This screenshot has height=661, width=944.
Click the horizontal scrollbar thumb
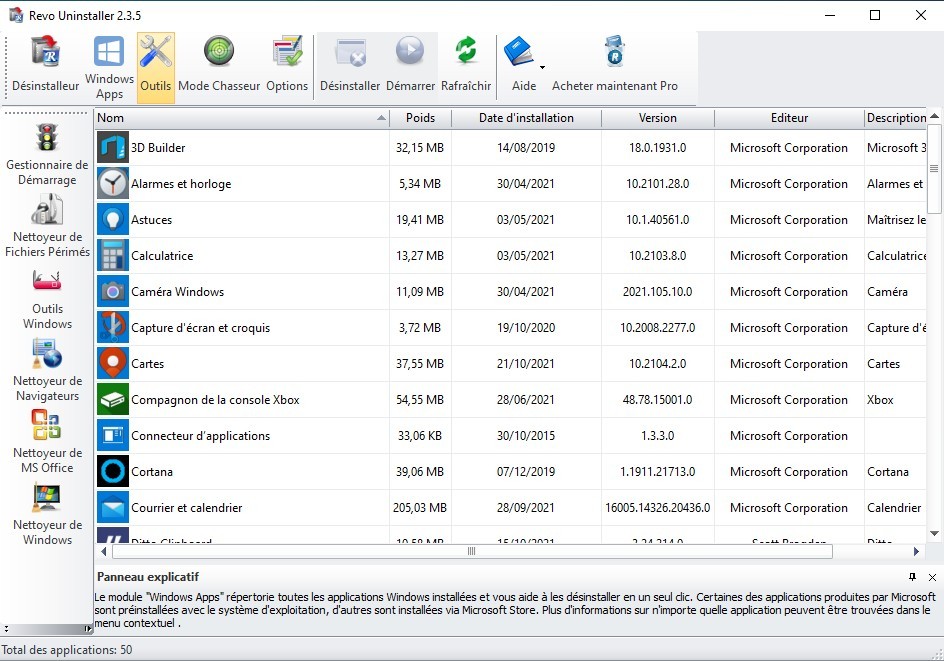point(472,551)
